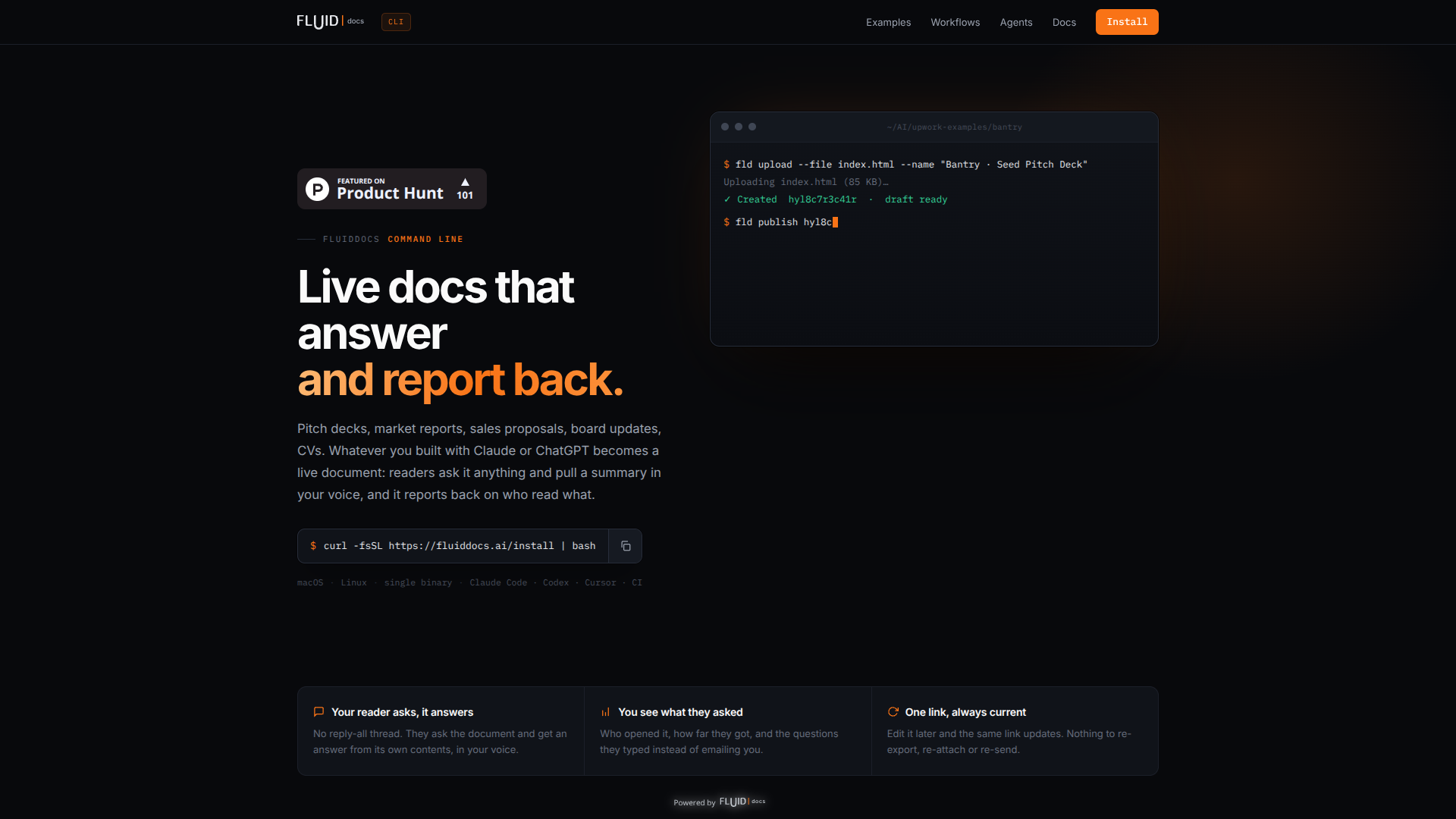The height and width of the screenshot is (819, 1456).
Task: Click the 'Claude Code' platform label
Action: (x=498, y=582)
